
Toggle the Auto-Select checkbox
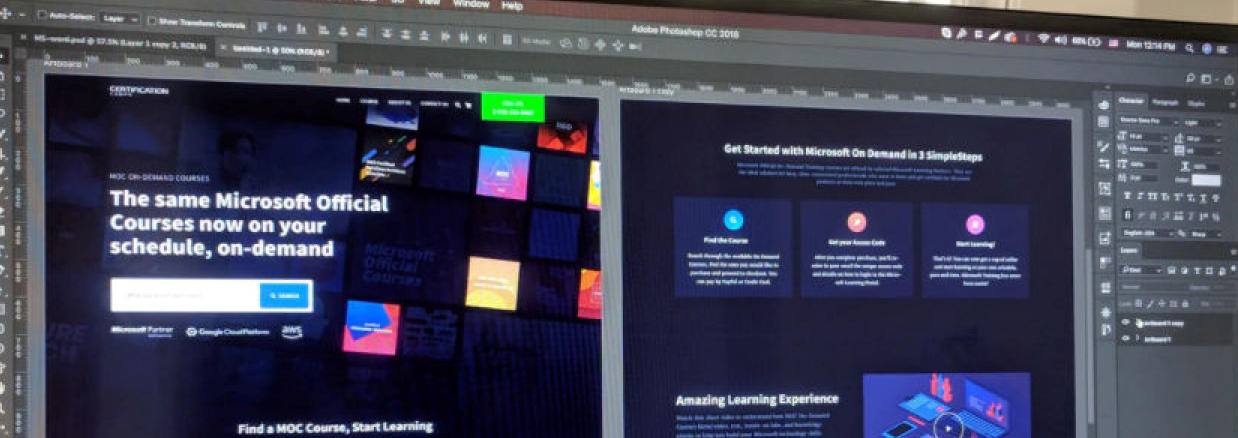point(41,16)
